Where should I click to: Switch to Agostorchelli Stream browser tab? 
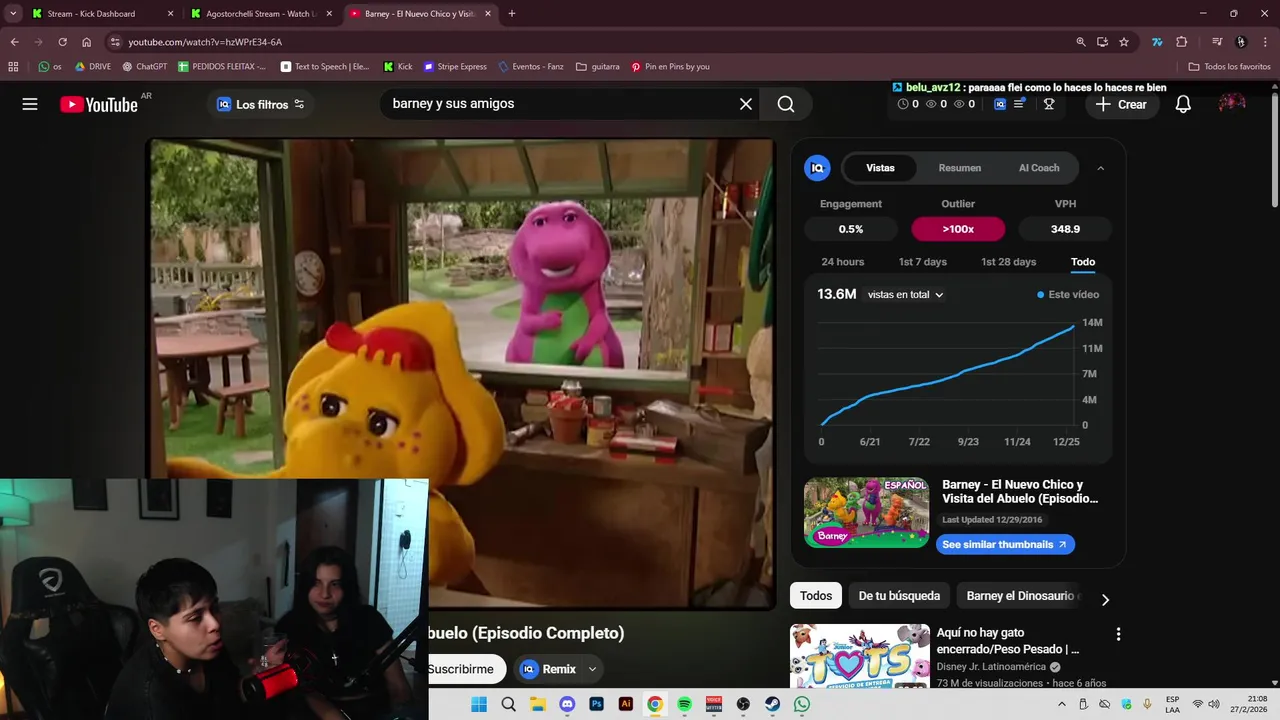point(260,14)
